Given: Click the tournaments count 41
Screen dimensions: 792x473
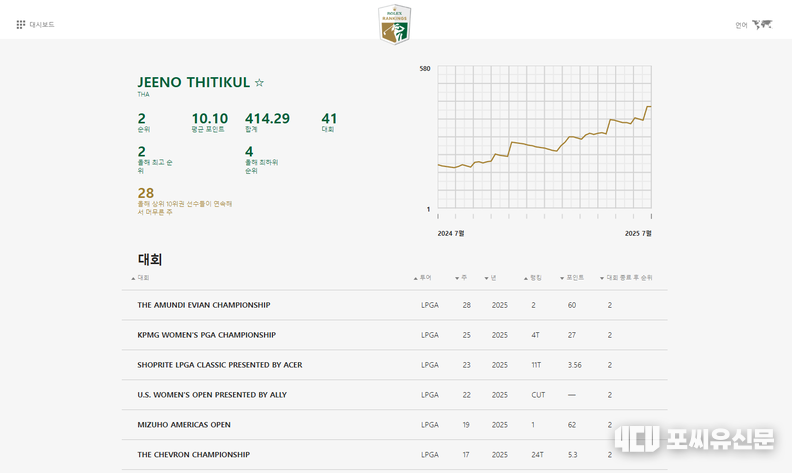Looking at the screenshot, I should pos(329,118).
